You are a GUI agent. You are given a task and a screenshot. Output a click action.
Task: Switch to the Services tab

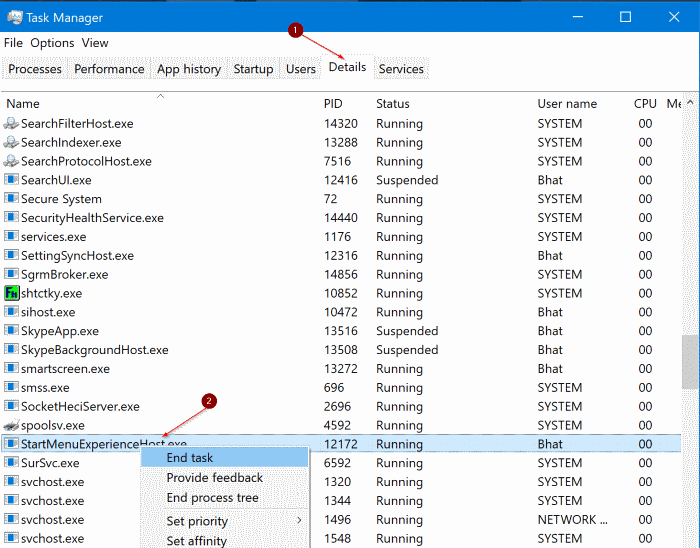tap(401, 69)
